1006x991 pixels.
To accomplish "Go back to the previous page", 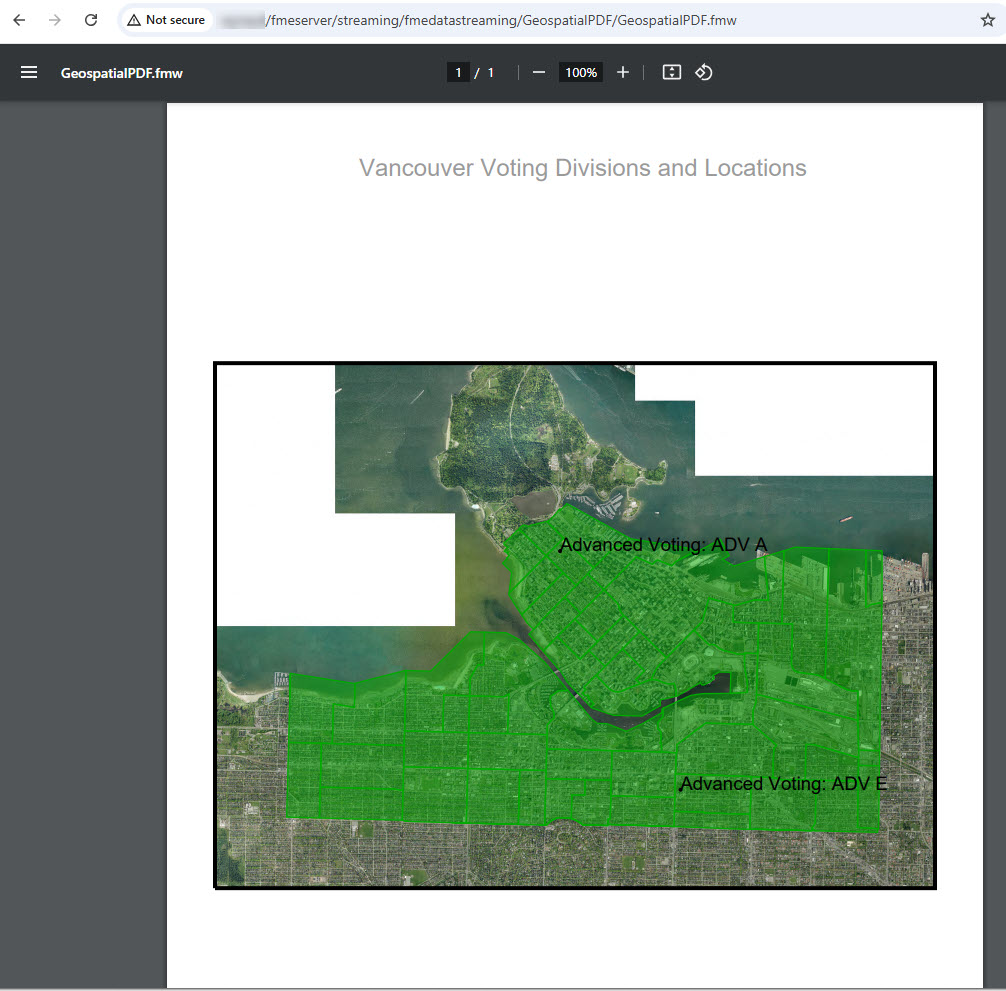I will pos(19,20).
